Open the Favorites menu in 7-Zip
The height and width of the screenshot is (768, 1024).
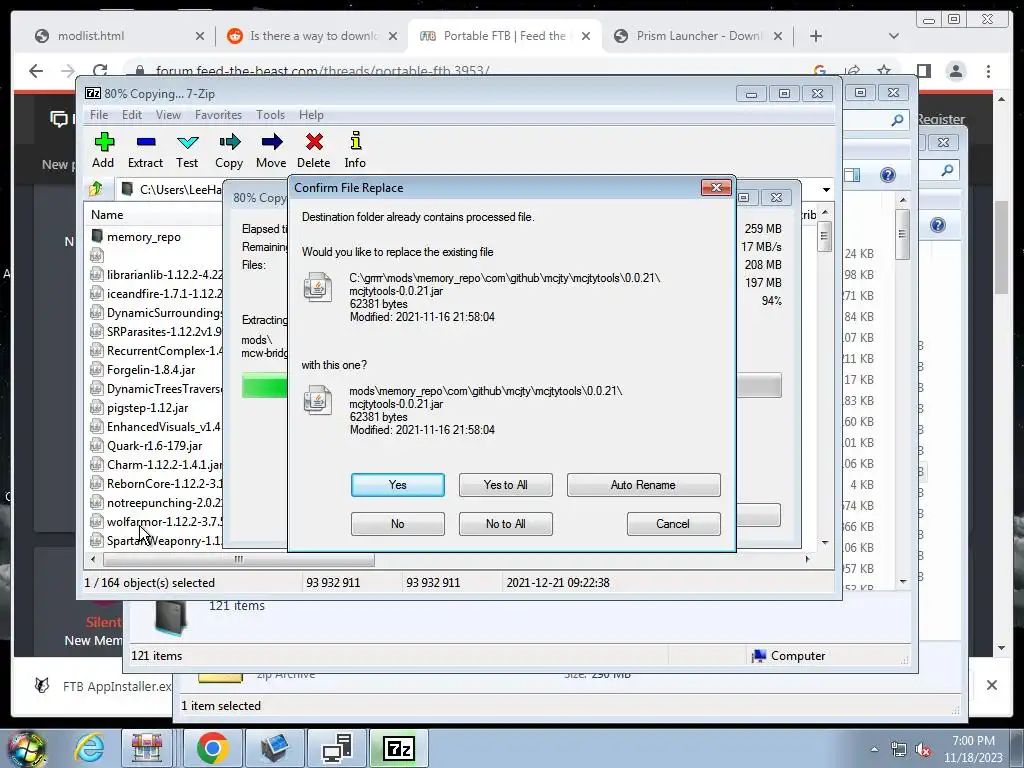click(x=218, y=115)
